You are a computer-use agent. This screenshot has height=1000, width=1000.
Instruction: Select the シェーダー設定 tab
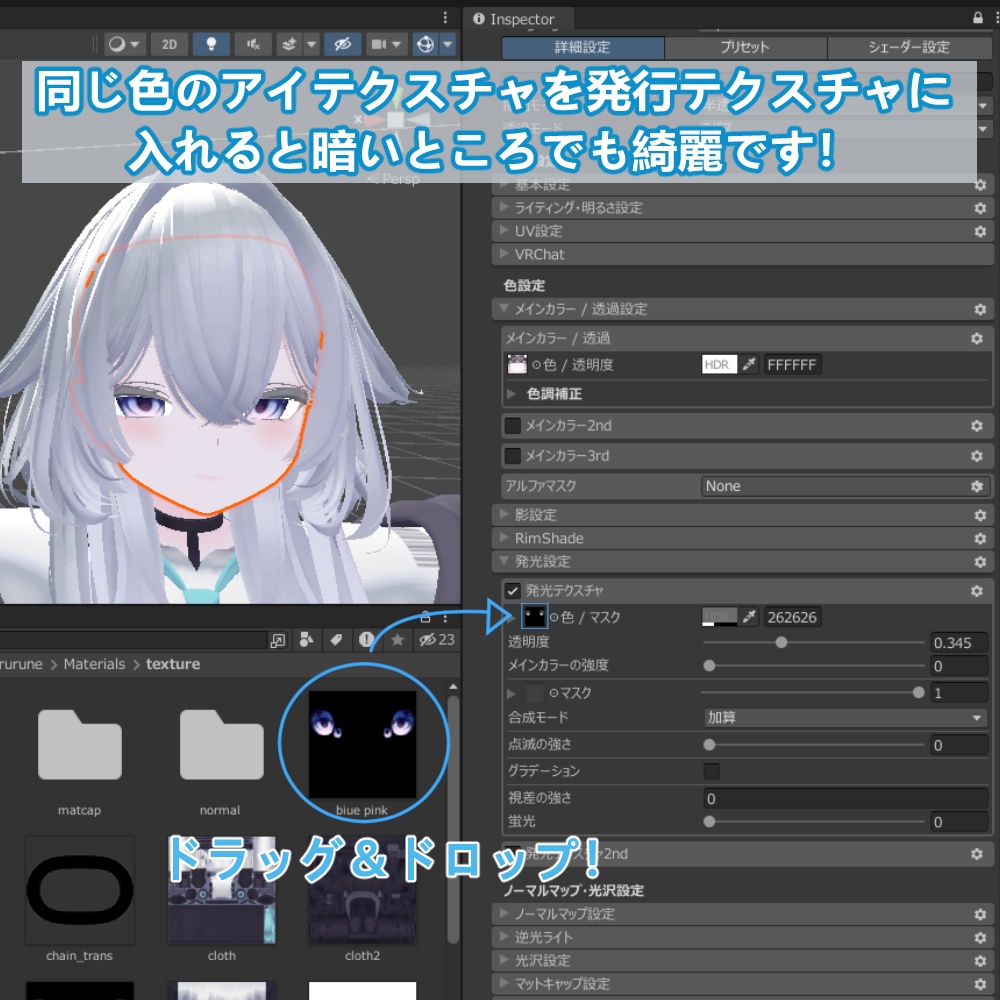[909, 47]
